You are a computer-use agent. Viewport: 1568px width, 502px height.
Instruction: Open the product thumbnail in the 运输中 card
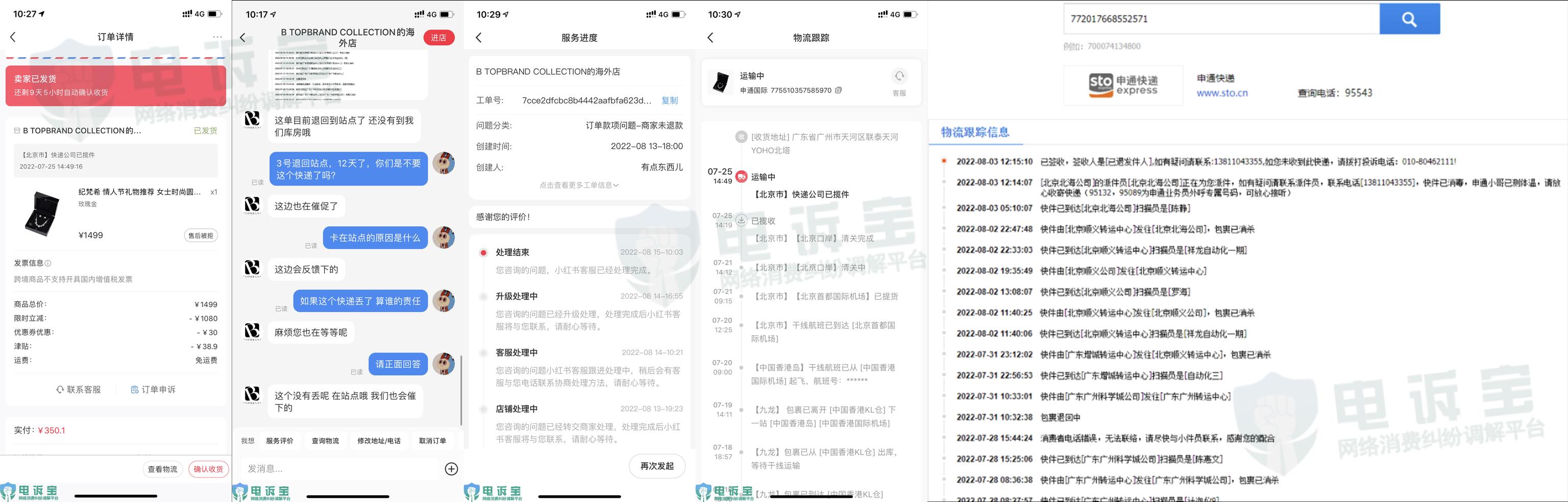point(721,82)
